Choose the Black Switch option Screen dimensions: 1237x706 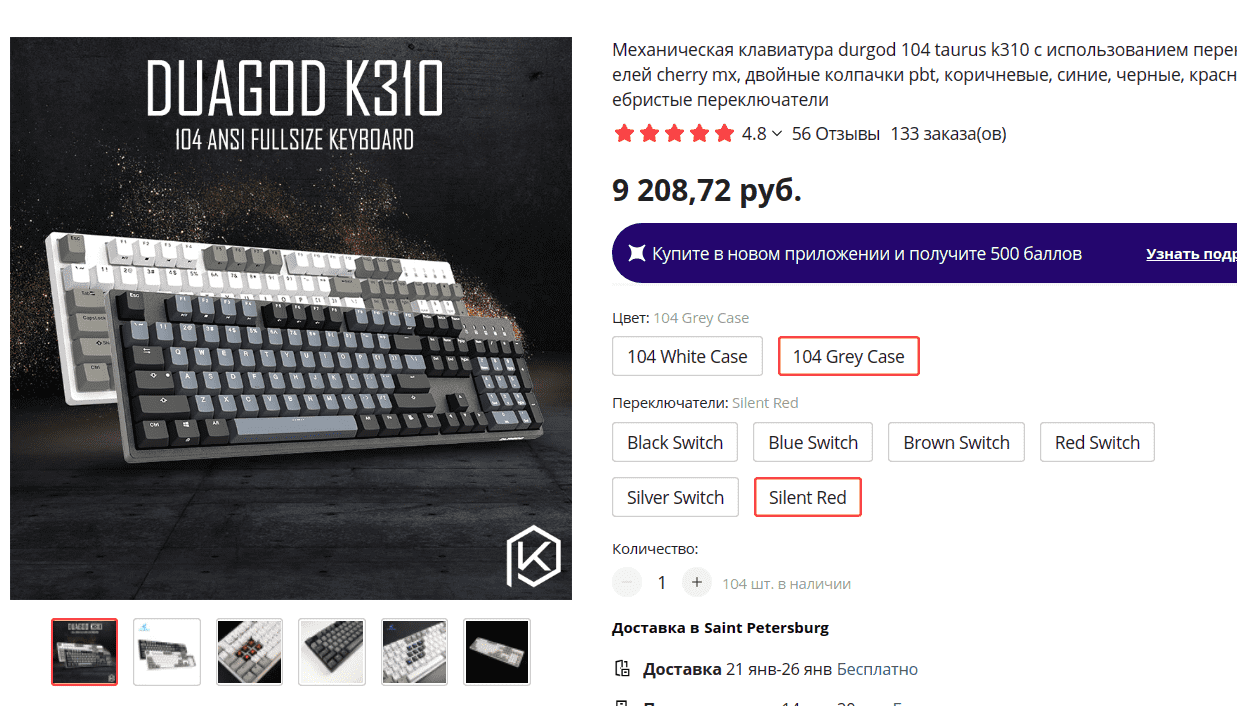[675, 442]
